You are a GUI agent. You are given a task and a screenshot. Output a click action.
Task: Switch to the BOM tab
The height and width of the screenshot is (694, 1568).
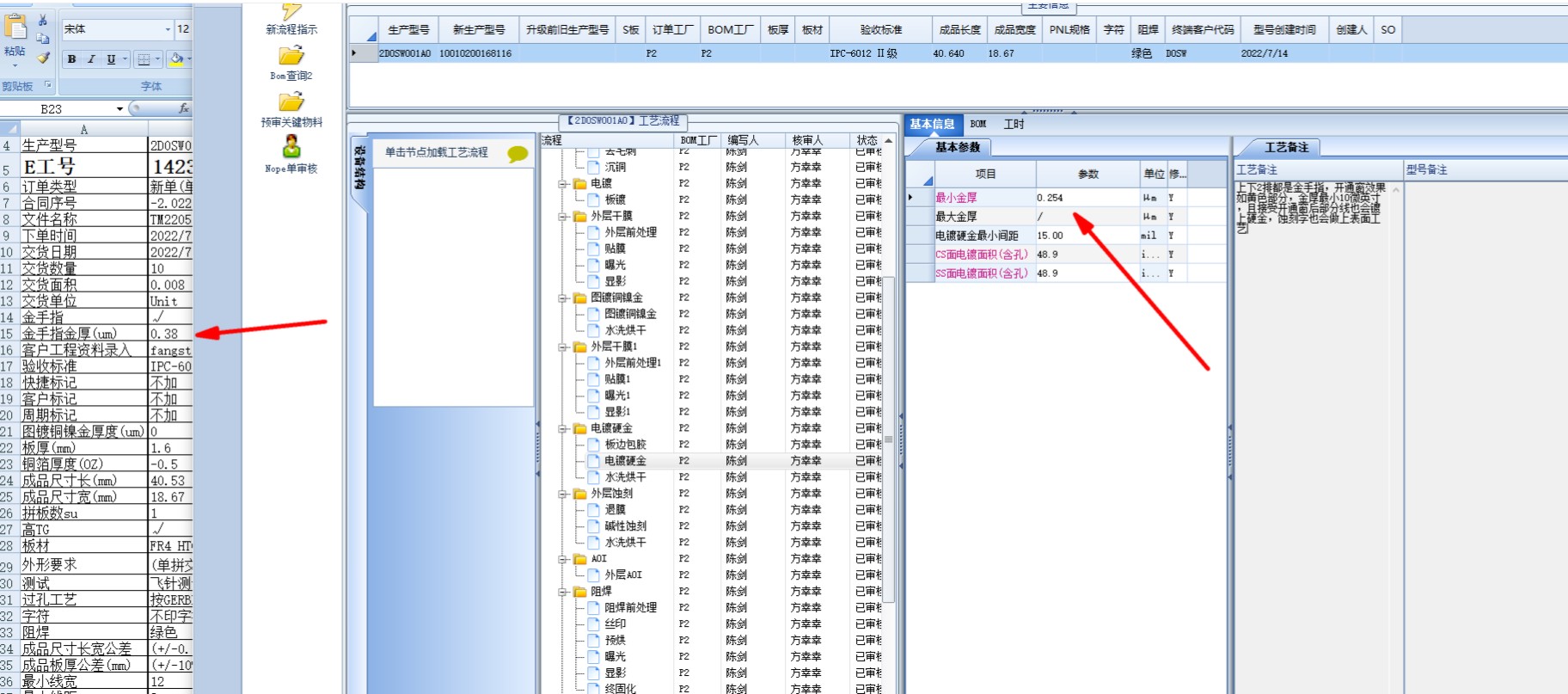coord(978,124)
